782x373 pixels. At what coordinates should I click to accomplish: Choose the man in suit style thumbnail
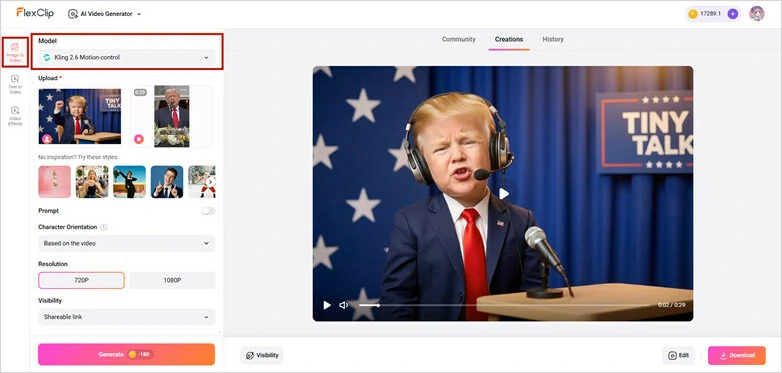(167, 182)
